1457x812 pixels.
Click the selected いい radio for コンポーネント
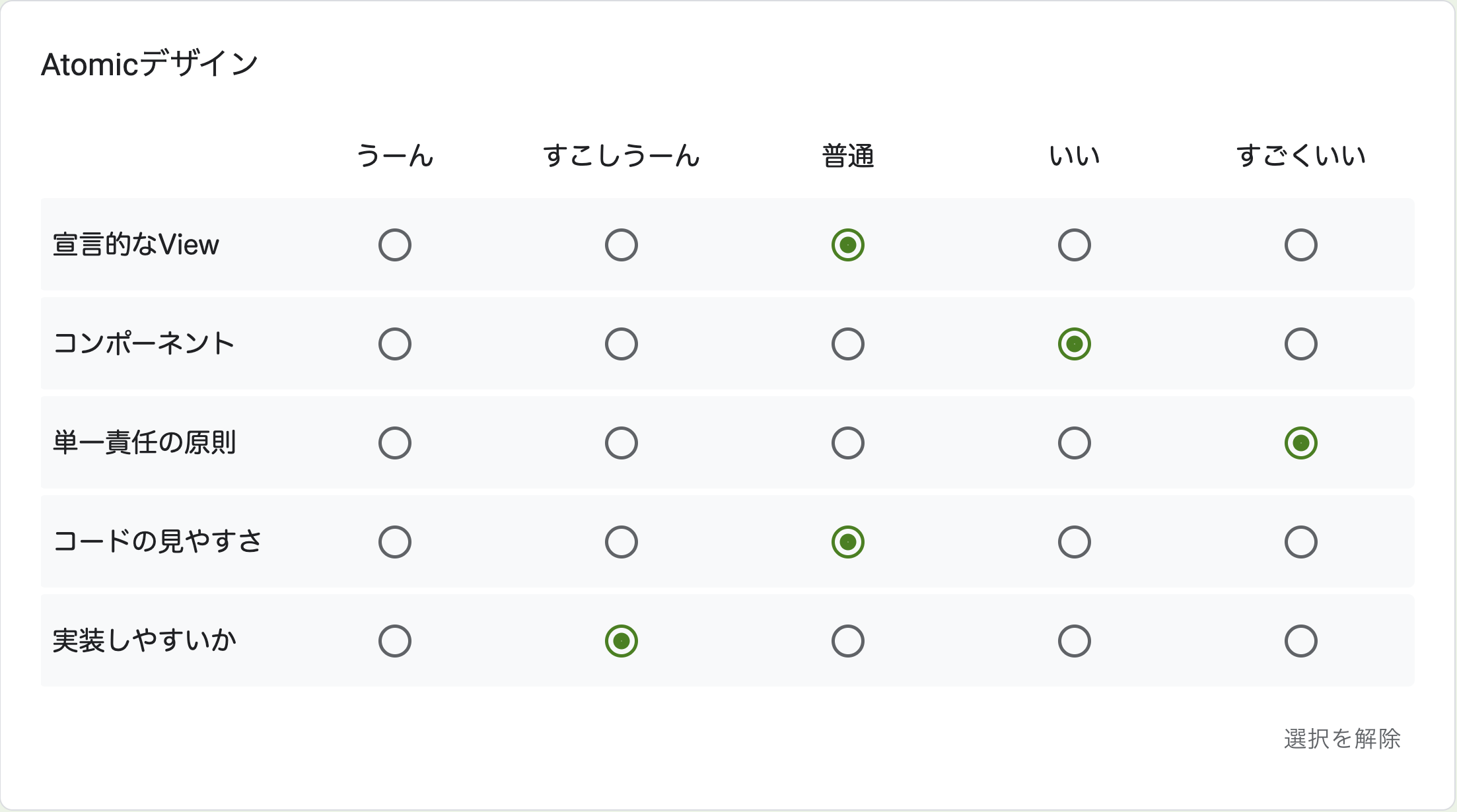pos(1074,343)
